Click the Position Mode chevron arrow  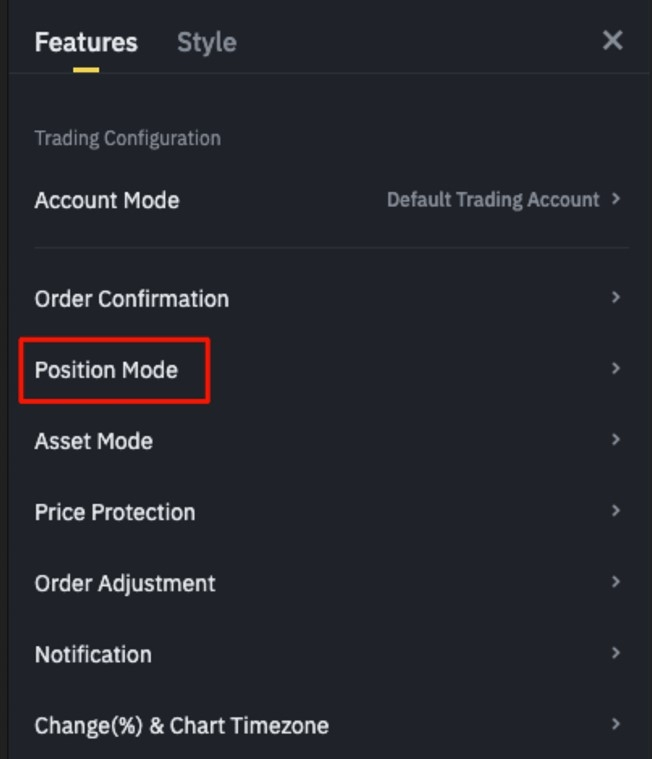click(x=616, y=369)
